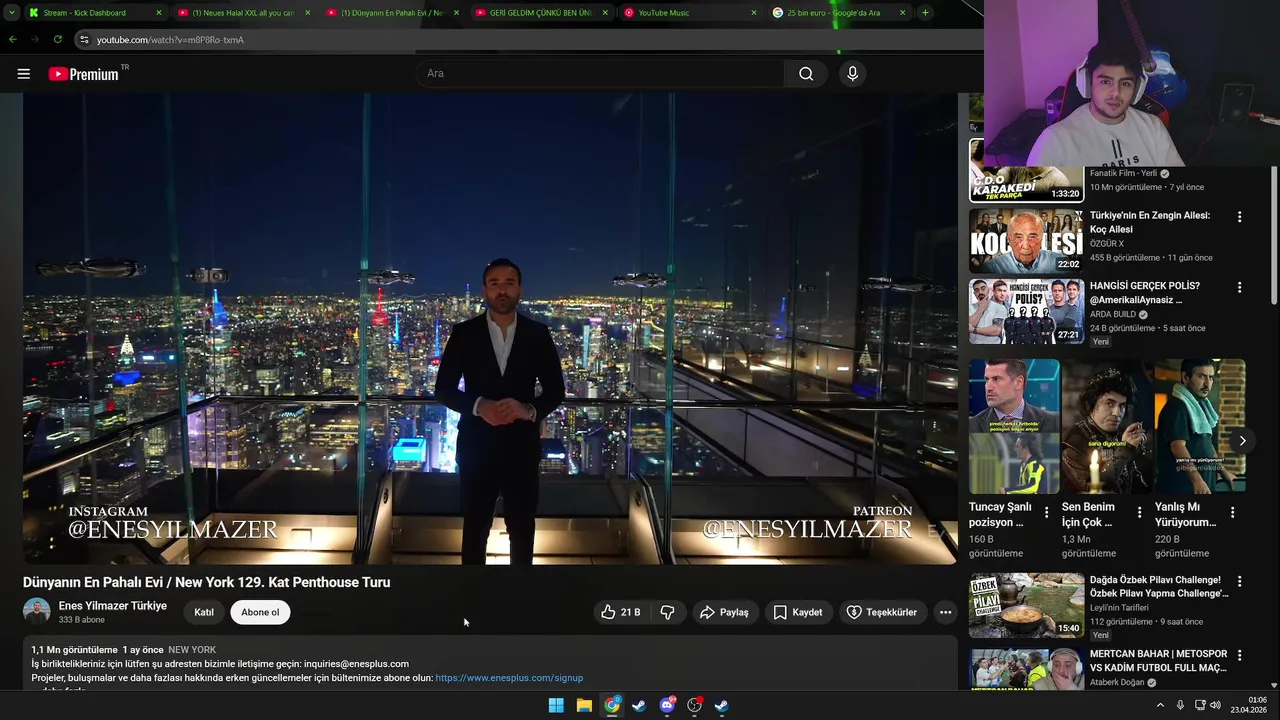Open Discord from the taskbar
Viewport: 1280px width, 720px height.
pos(667,705)
